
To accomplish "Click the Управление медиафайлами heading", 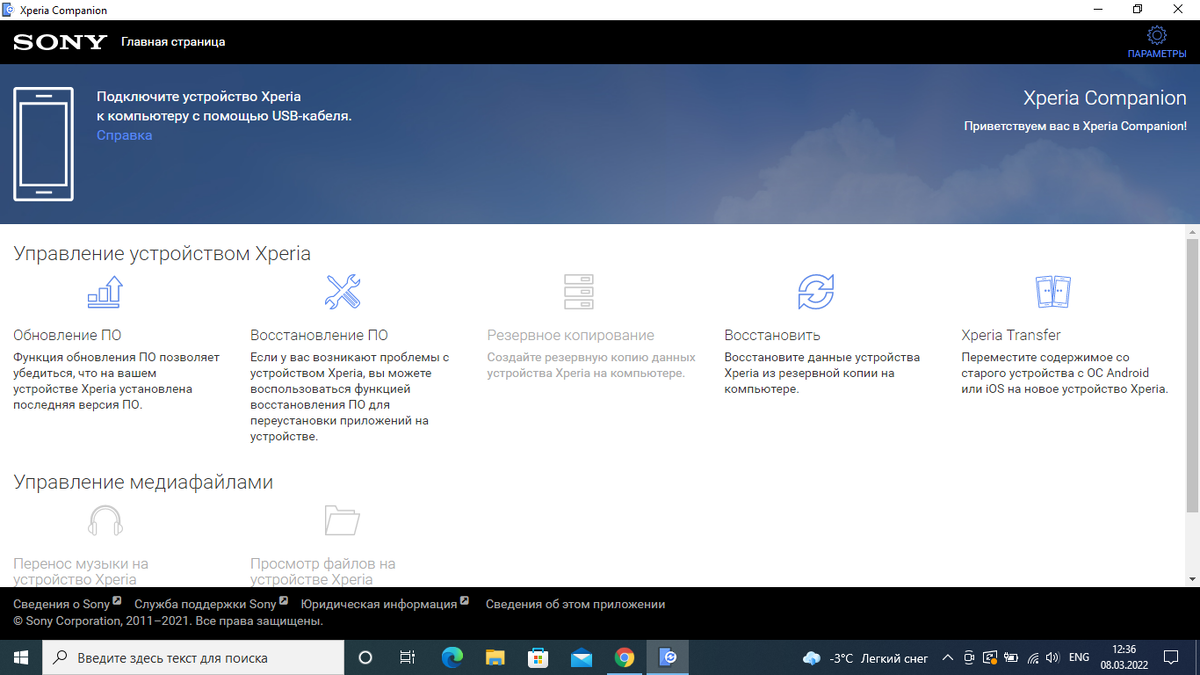I will tap(143, 482).
